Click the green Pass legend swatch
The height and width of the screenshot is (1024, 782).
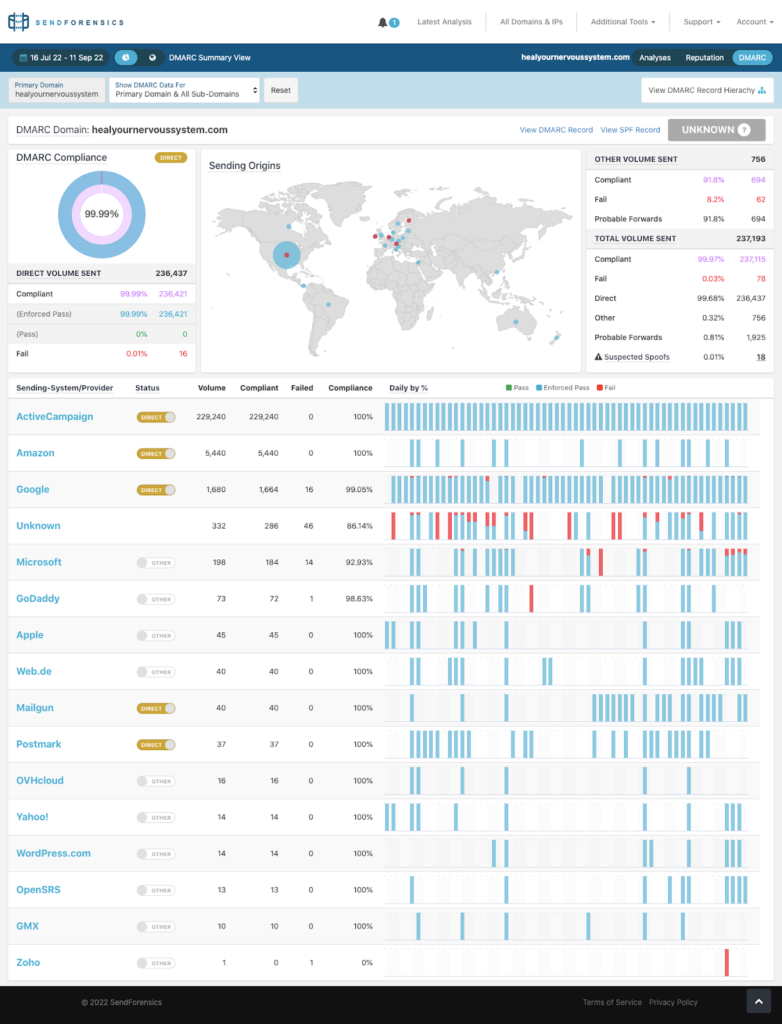coord(509,388)
